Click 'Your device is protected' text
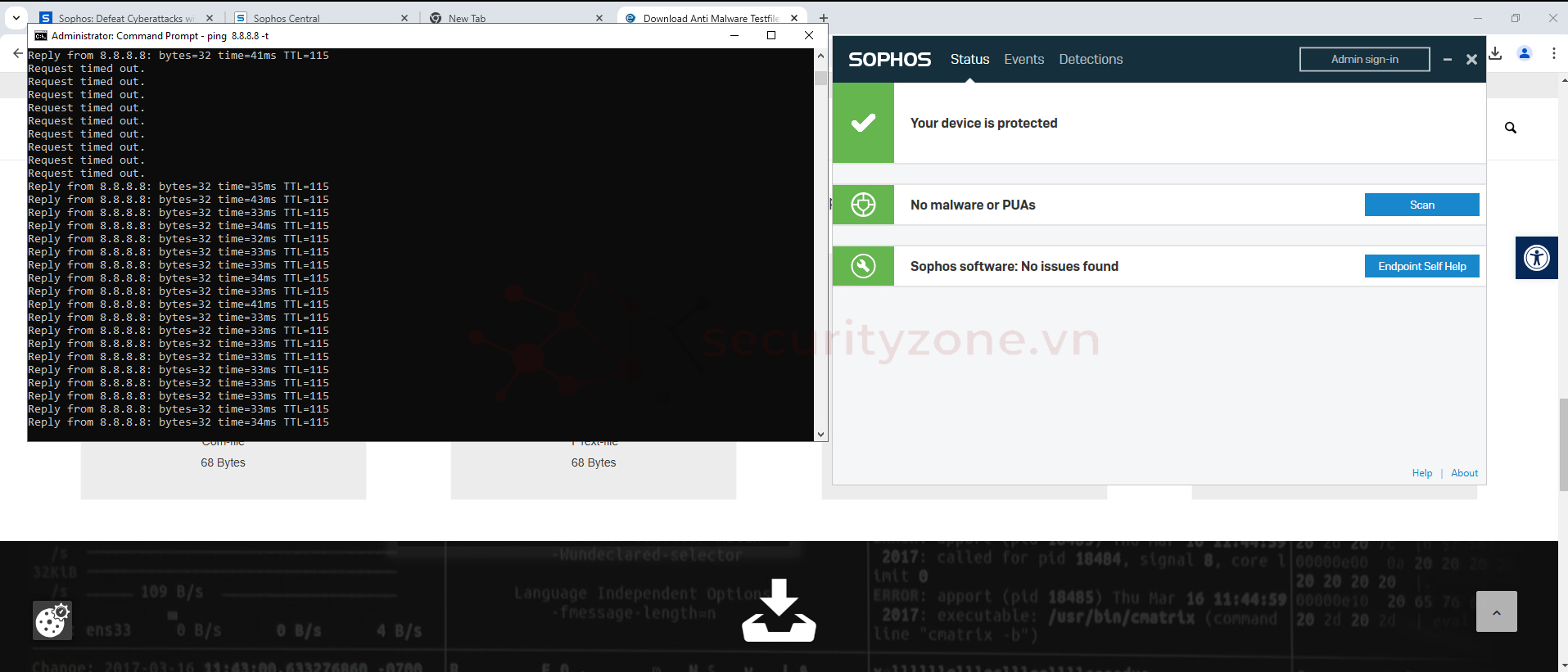The width and height of the screenshot is (1568, 672). (983, 123)
